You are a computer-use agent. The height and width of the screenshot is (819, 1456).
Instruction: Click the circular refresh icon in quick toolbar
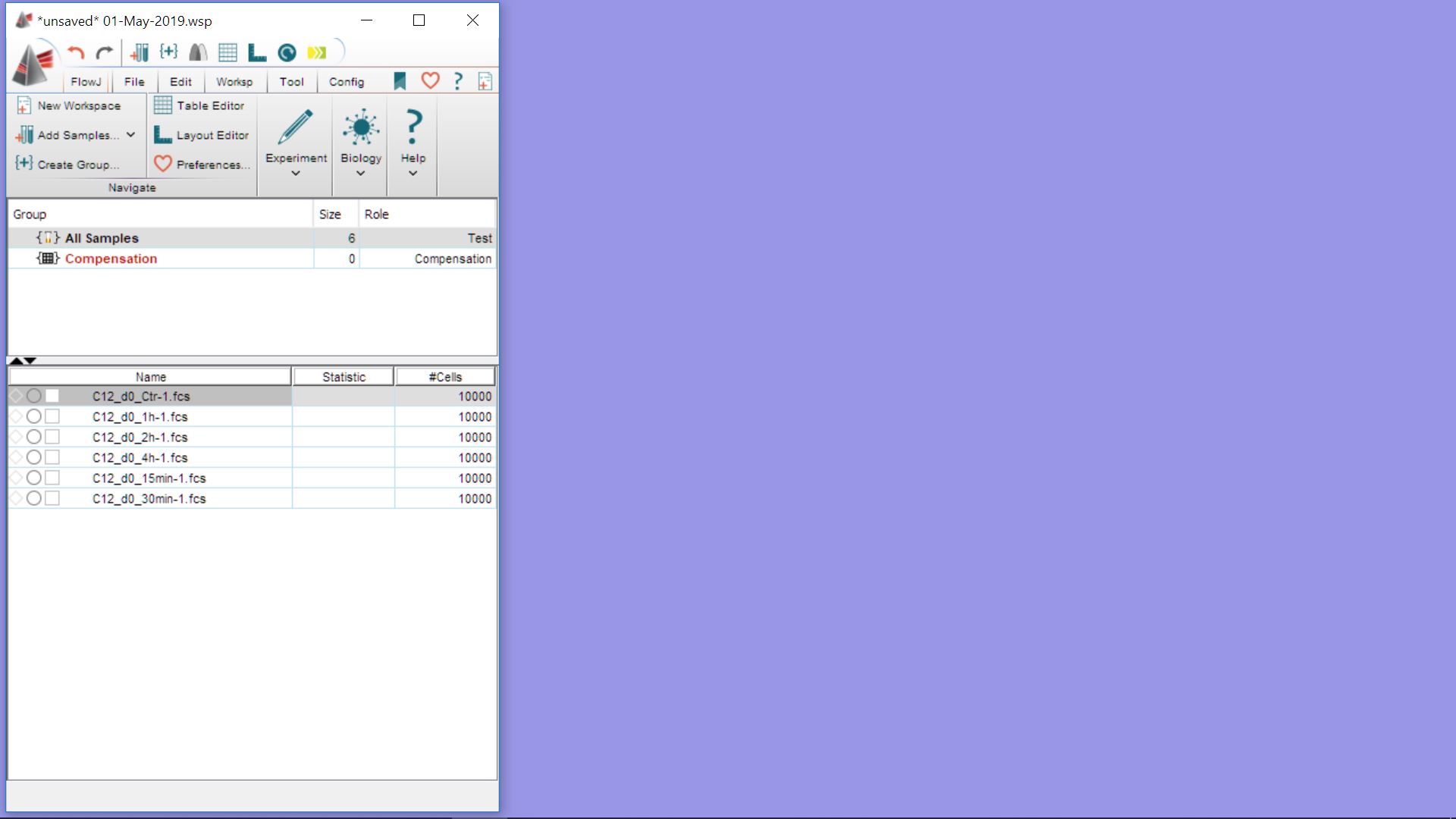[x=287, y=52]
